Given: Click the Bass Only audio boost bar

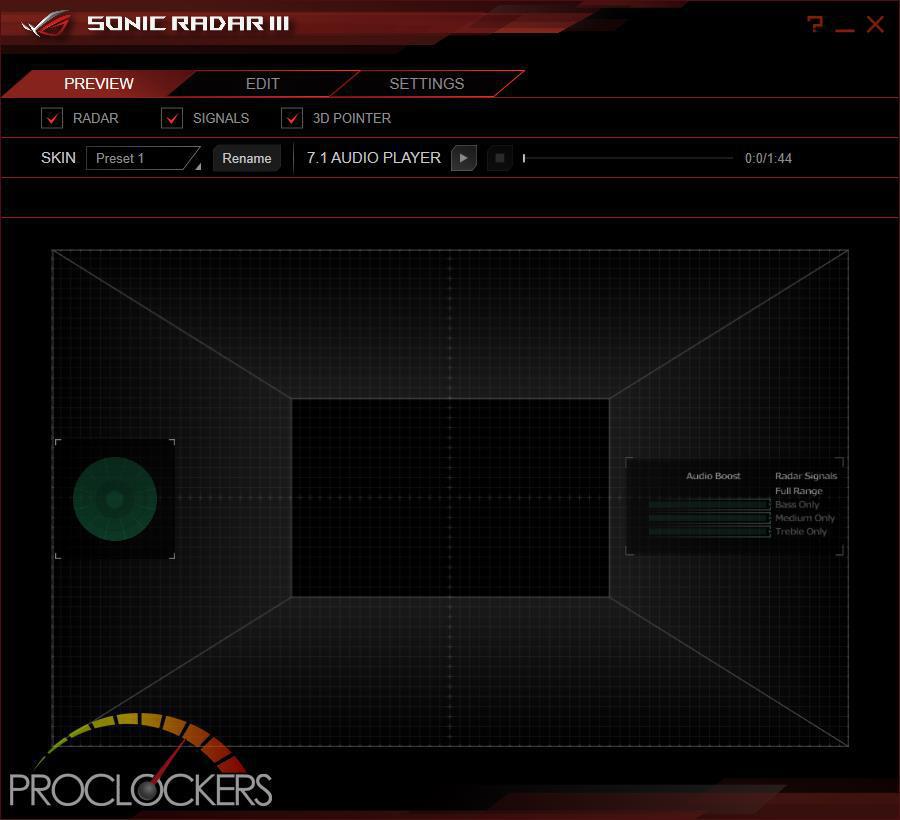Looking at the screenshot, I should tap(709, 504).
